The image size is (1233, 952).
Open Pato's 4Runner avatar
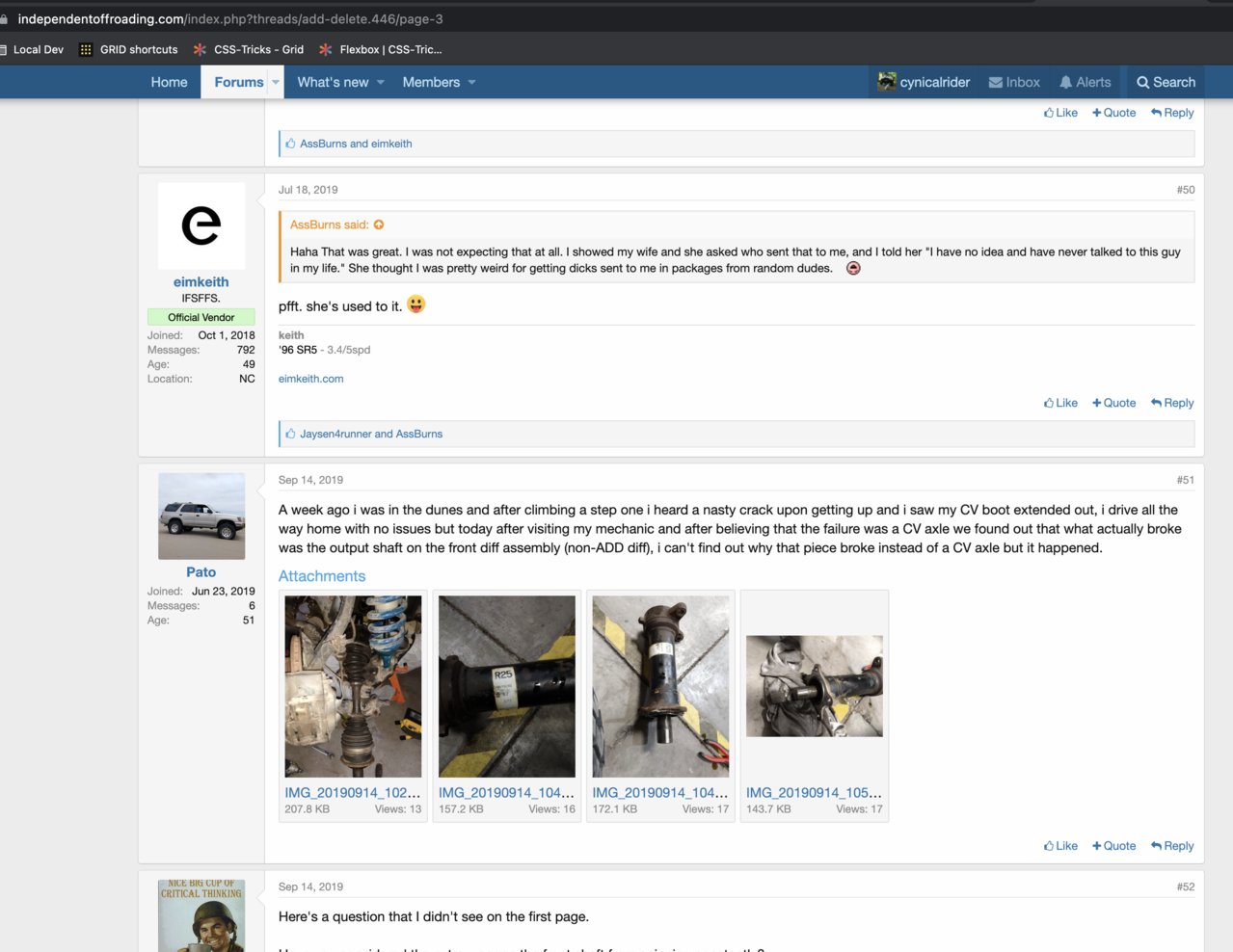point(201,516)
